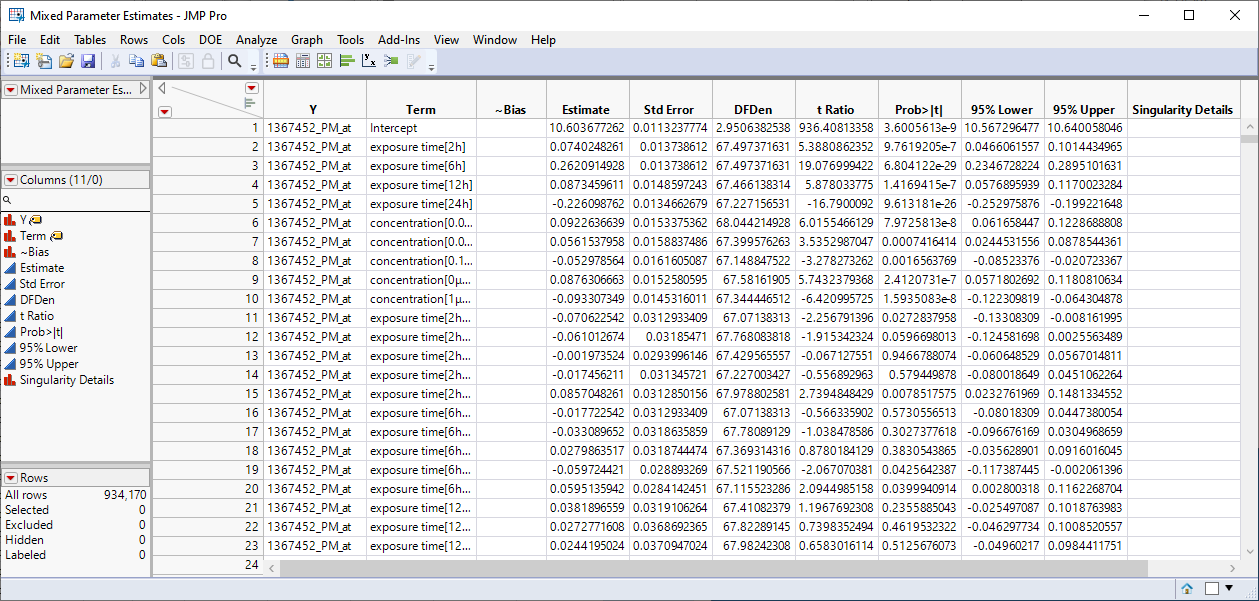The image size is (1259, 601).
Task: Open the table name red triangle menu
Action: pyautogui.click(x=11, y=90)
